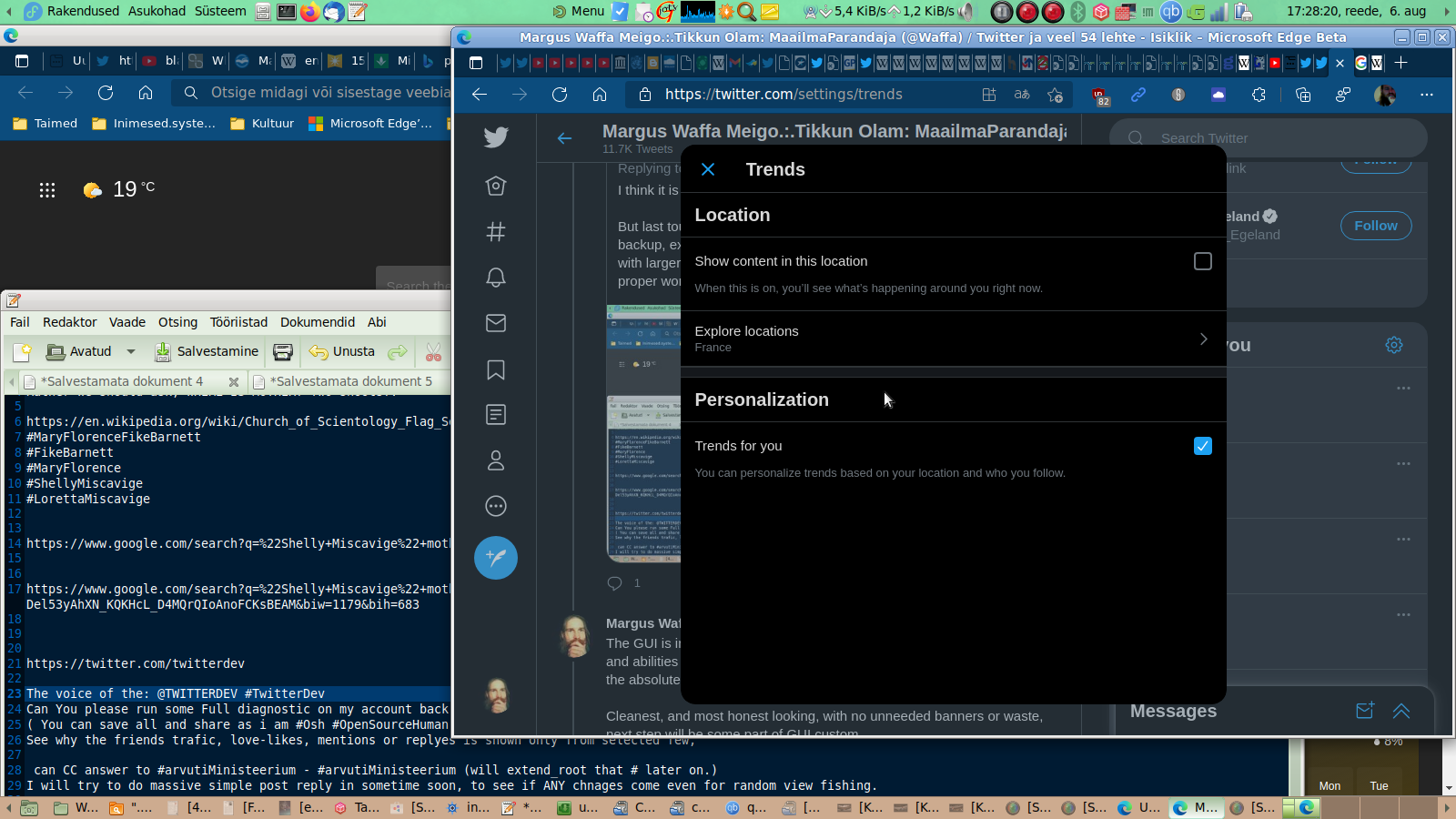Viewport: 1456px width, 819px height.
Task: Open More options circle in Twitter sidebar
Action: pyautogui.click(x=496, y=506)
